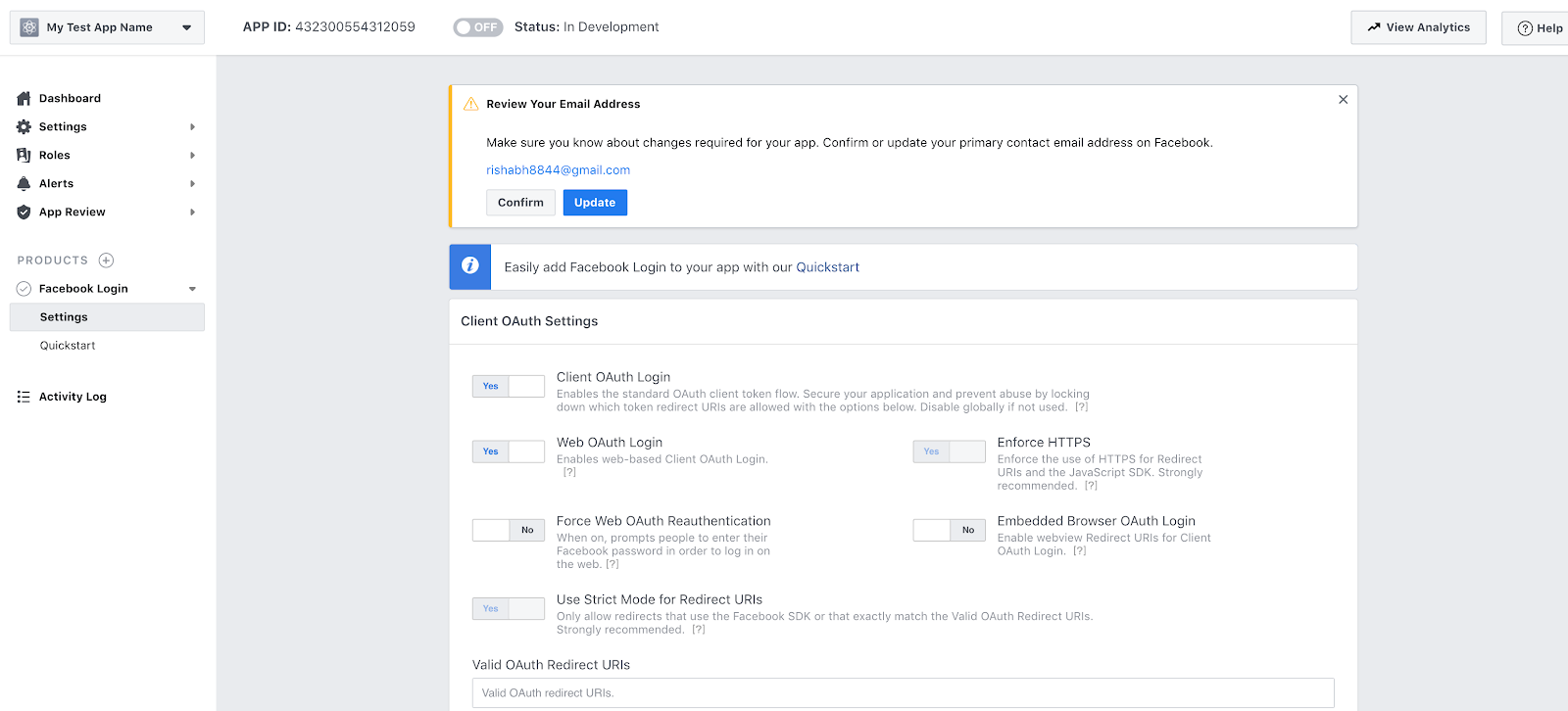1568x711 pixels.
Task: Click the Facebook Login checkmark icon
Action: click(24, 289)
